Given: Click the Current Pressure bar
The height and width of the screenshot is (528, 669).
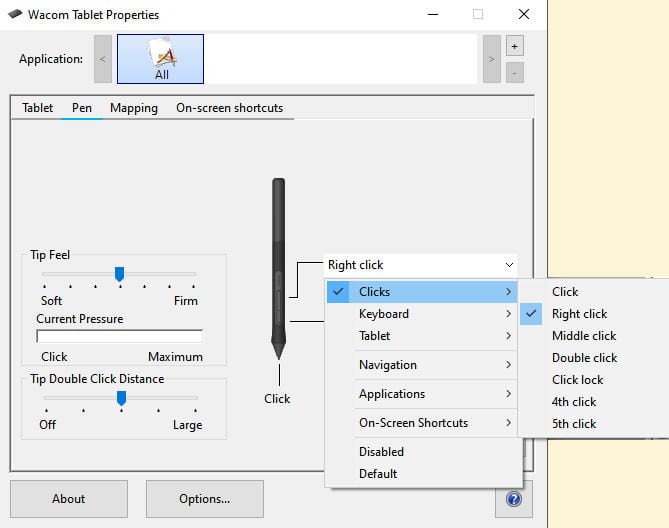Looking at the screenshot, I should 119,337.
